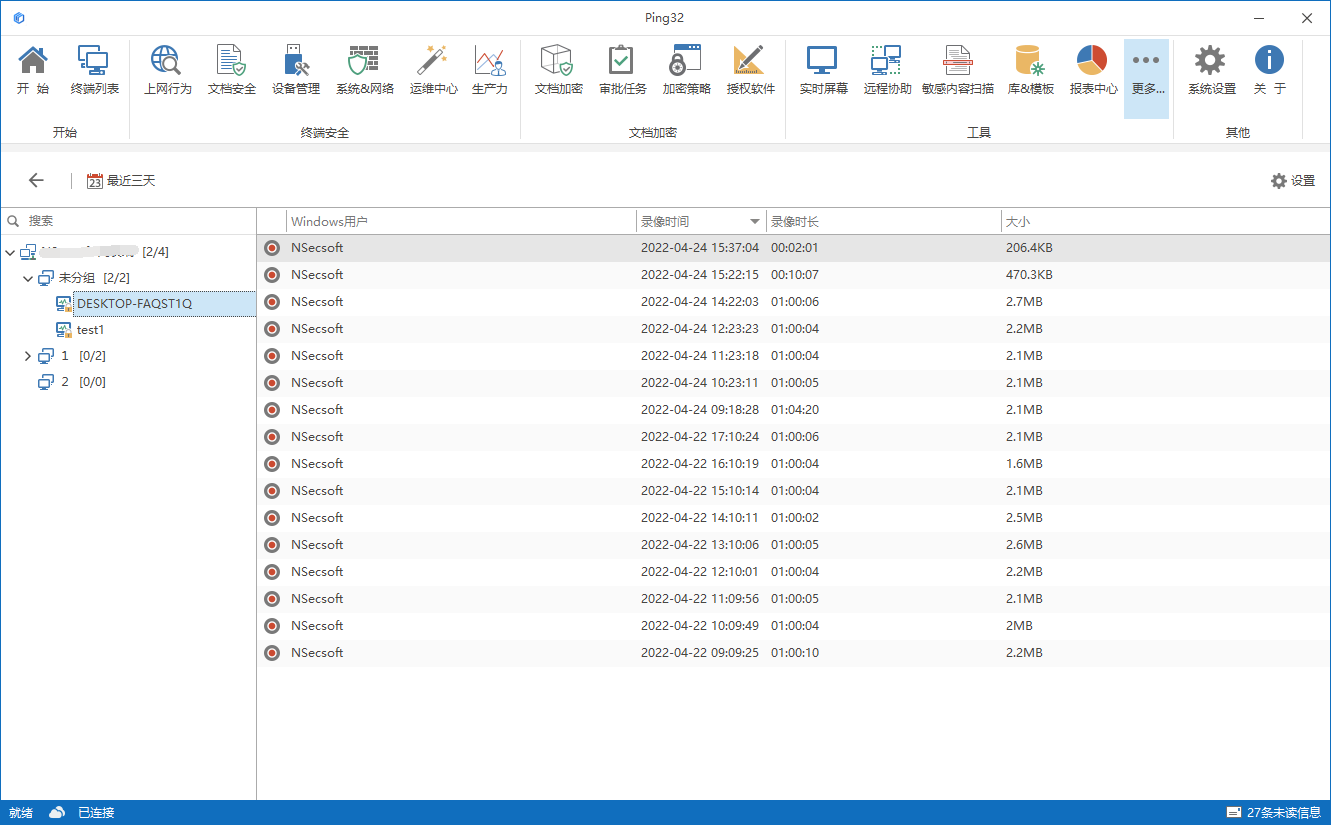Play recording from 2022-04-24 15:37:04
The width and height of the screenshot is (1331, 825).
(x=794, y=248)
